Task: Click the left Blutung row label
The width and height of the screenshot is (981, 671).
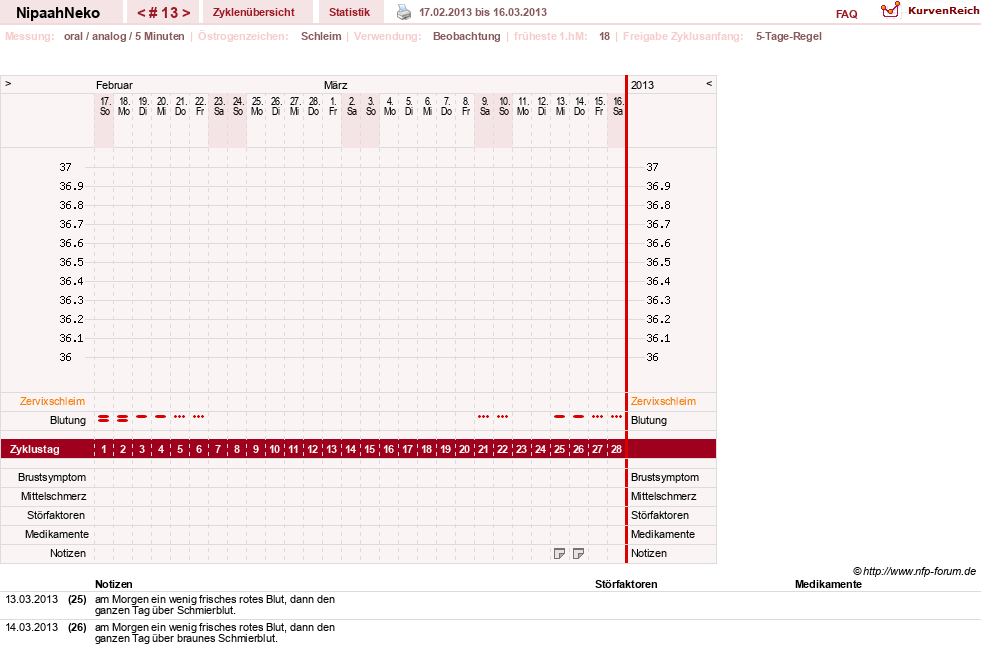Action: pos(68,420)
